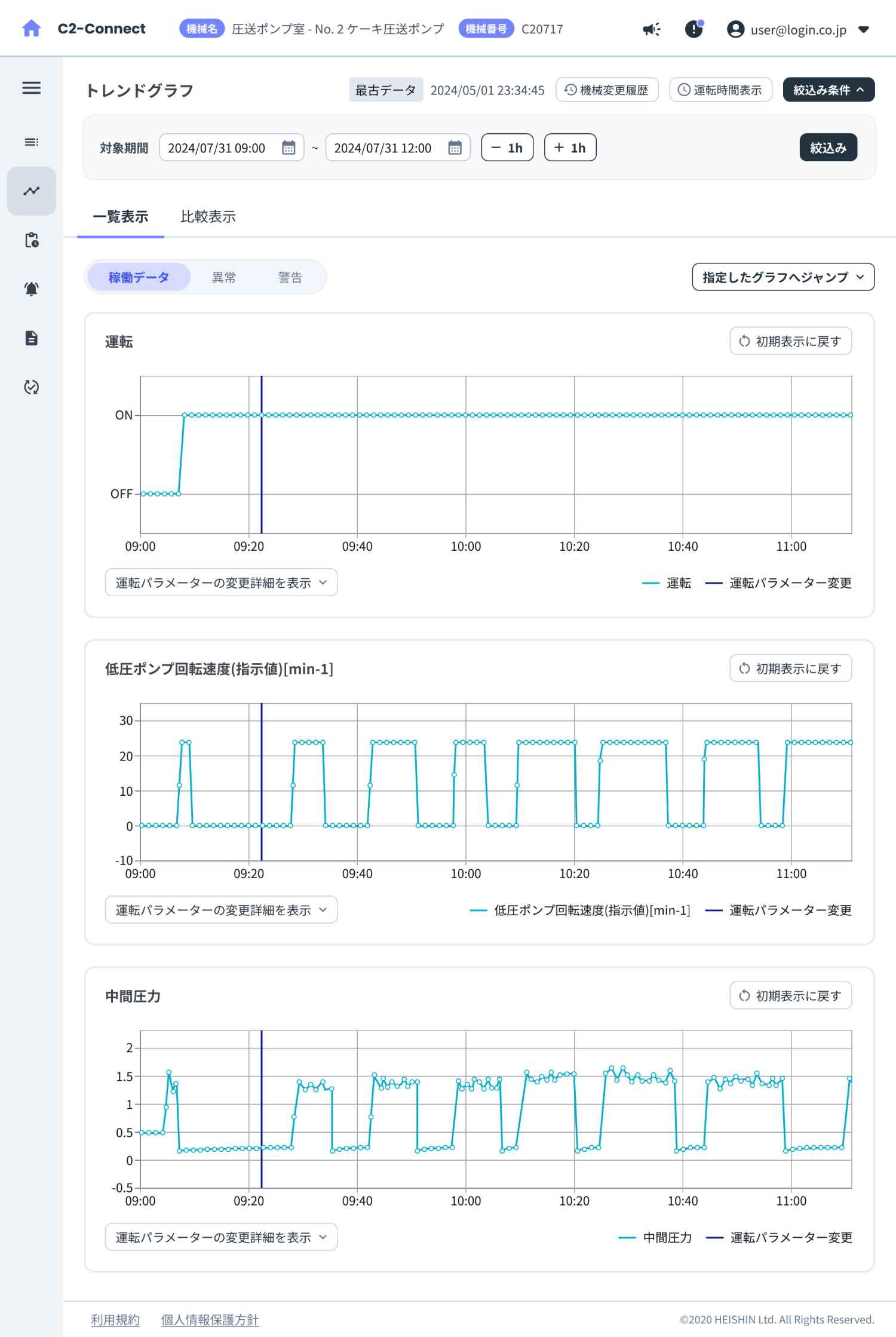Screen dimensions: 896x1337
Task: Expand 指定したグラフへジャンプ dropdown
Action: [783, 277]
